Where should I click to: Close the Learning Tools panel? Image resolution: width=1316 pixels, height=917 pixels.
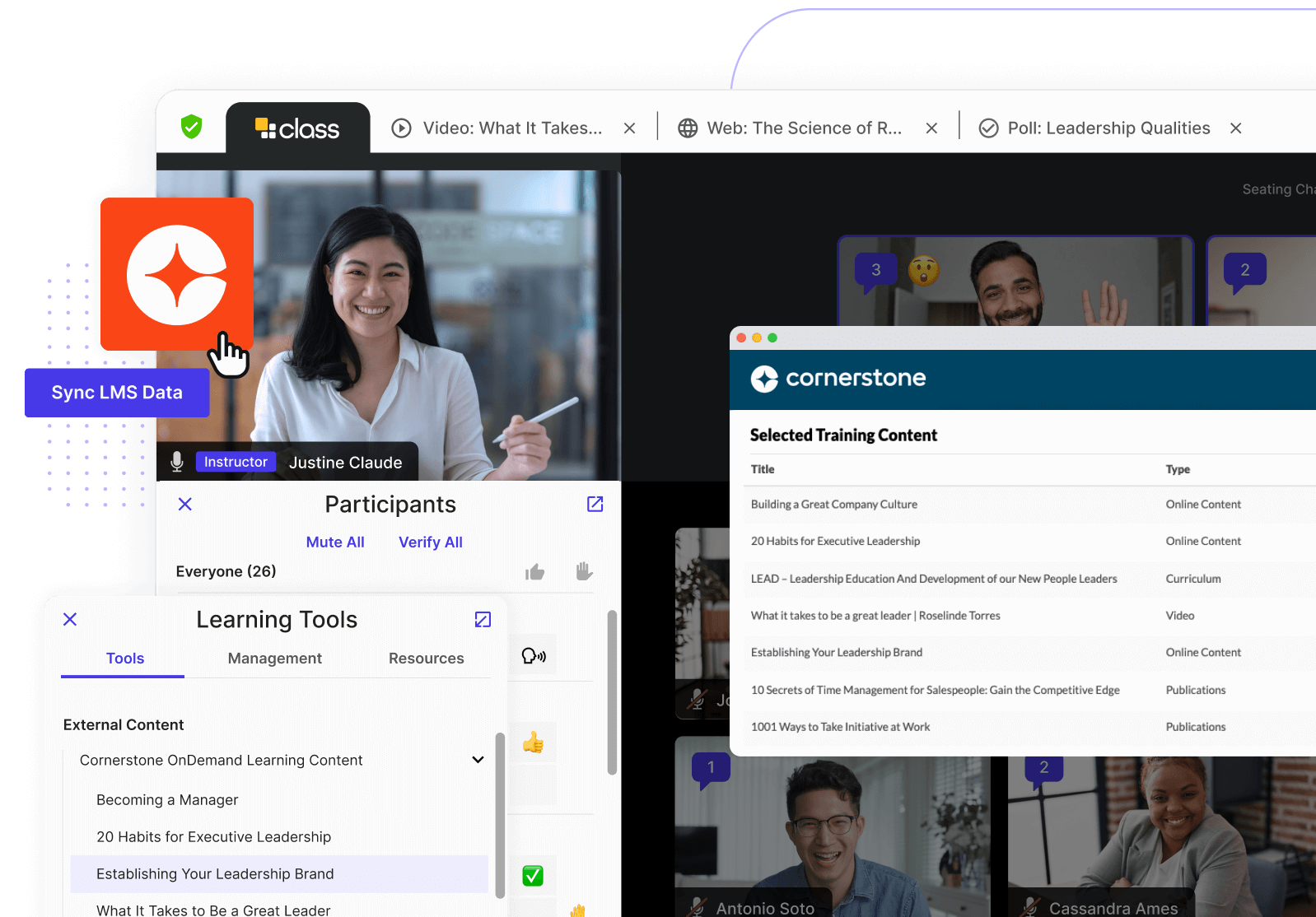pyautogui.click(x=70, y=619)
